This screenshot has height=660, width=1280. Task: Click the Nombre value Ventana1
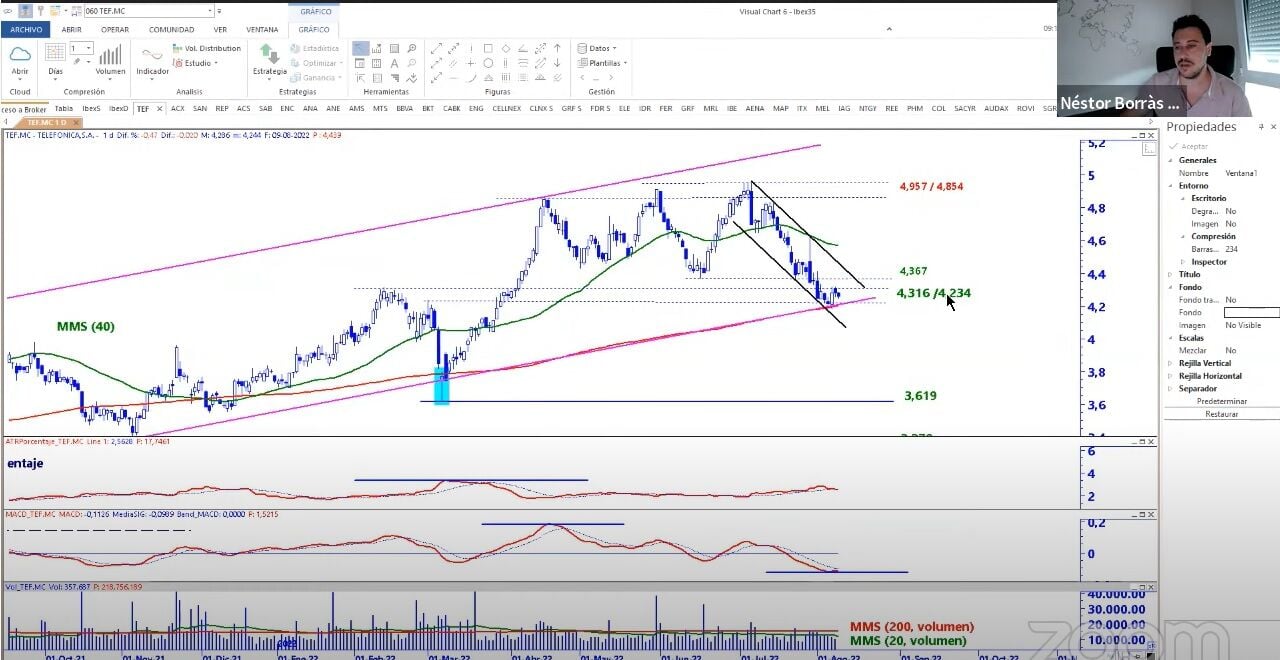point(1243,173)
